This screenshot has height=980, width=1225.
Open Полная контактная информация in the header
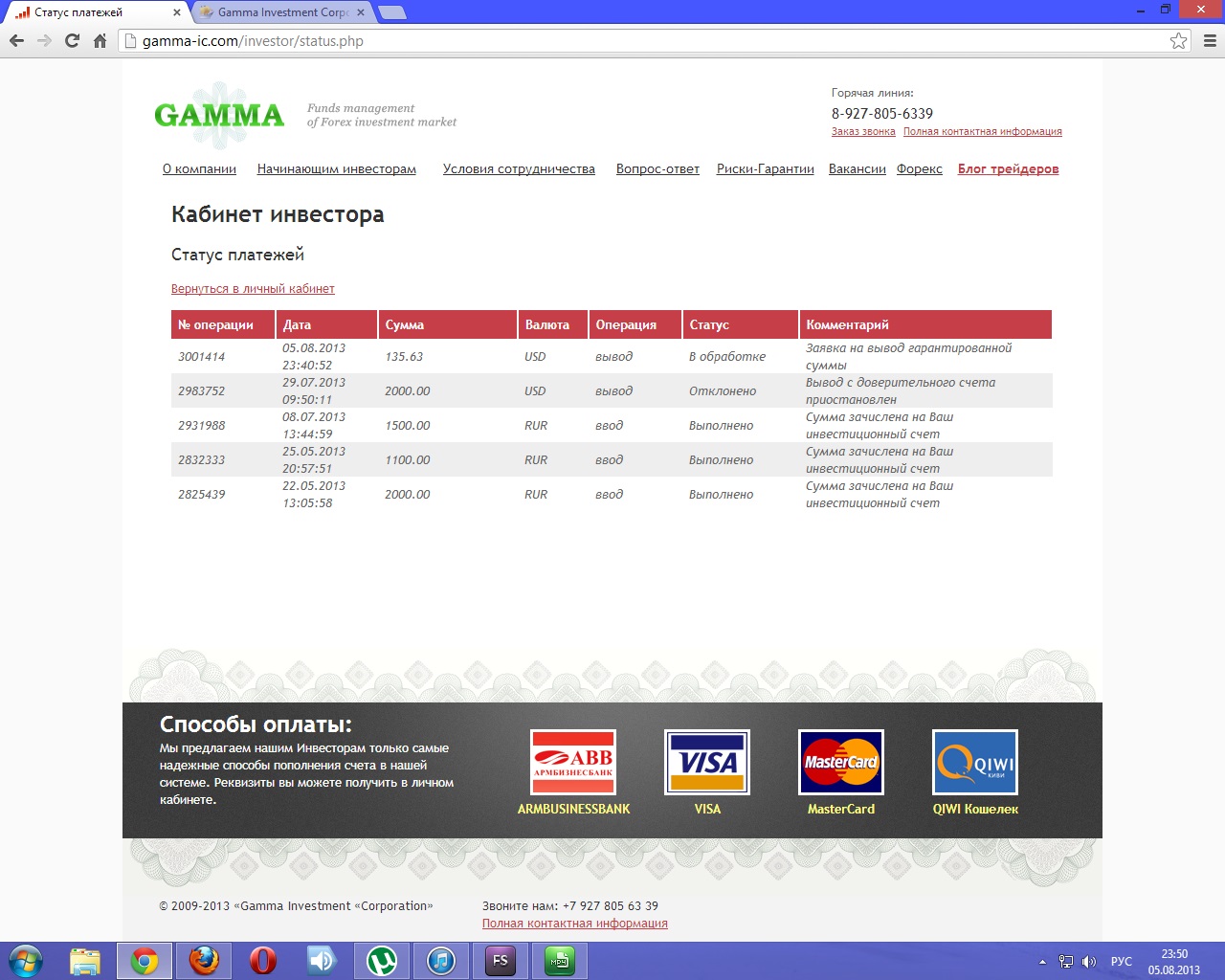tap(983, 132)
